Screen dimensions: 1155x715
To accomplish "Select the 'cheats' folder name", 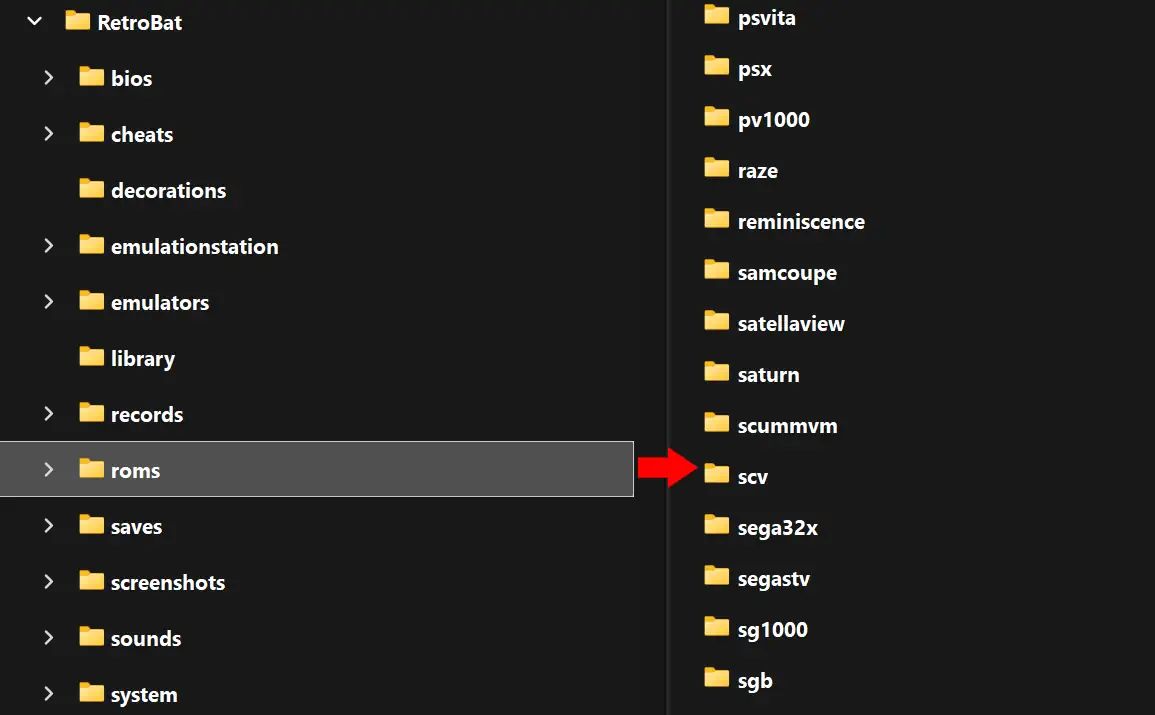I will click(x=142, y=135).
